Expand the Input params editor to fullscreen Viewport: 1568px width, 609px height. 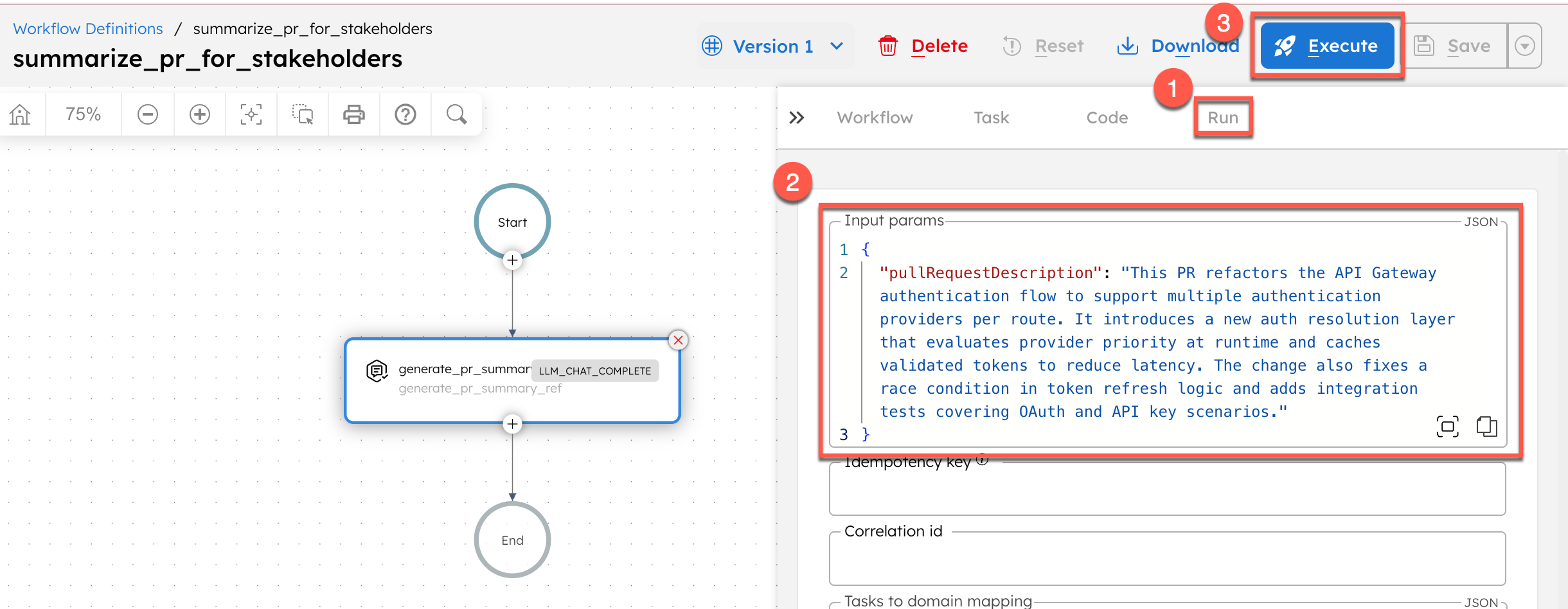pos(1447,426)
